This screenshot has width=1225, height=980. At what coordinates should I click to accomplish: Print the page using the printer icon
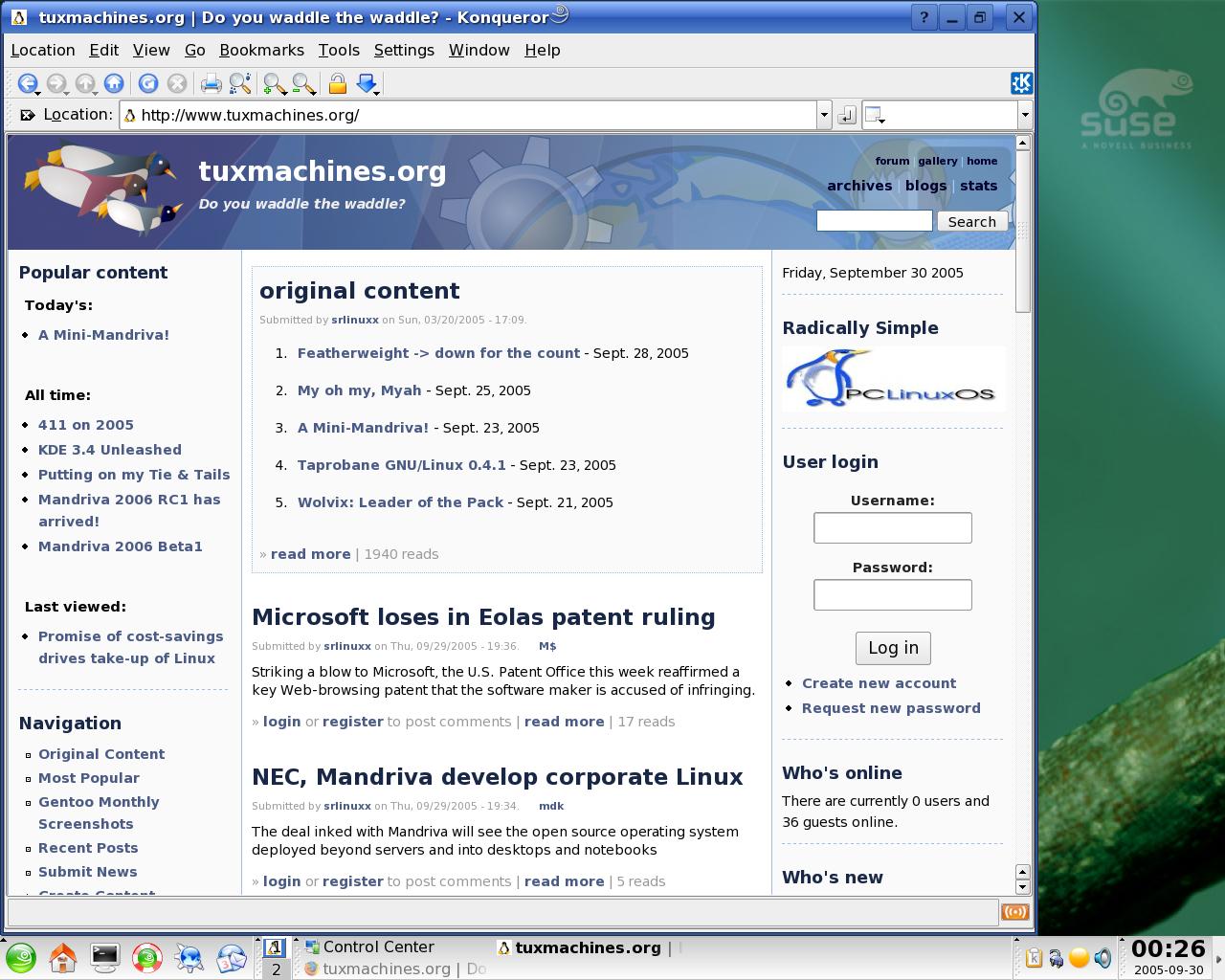click(211, 84)
